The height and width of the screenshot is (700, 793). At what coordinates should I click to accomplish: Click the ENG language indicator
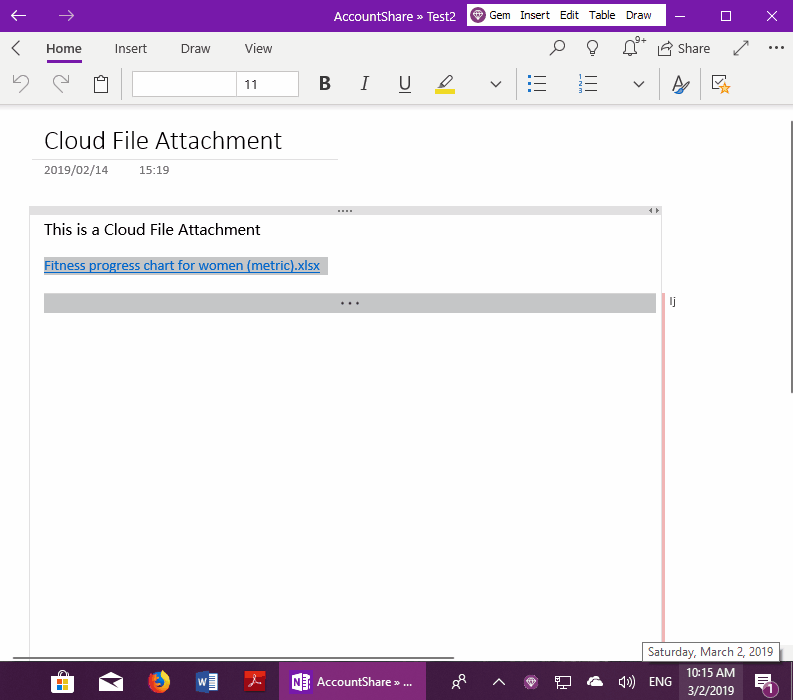pos(660,682)
